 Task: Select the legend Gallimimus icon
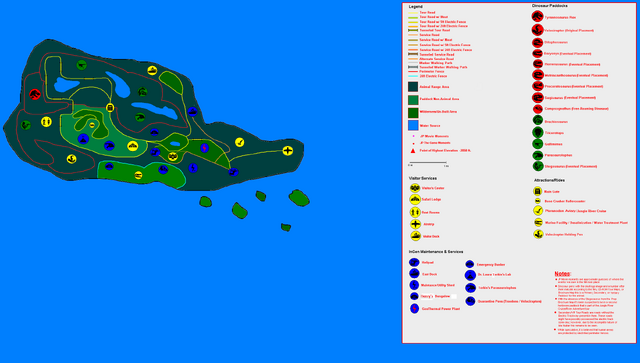(538, 144)
